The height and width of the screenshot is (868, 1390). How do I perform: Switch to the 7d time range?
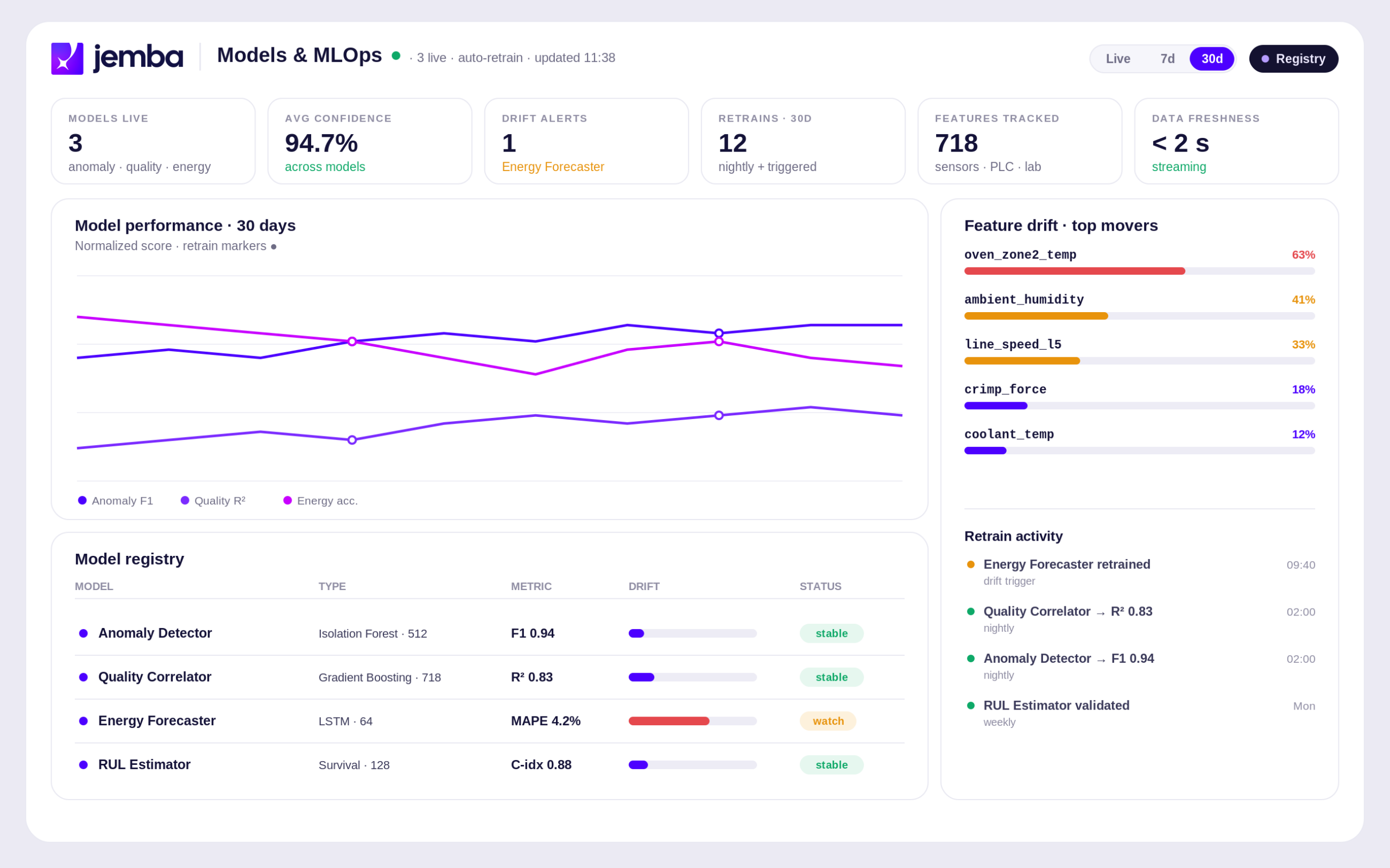(1167, 59)
